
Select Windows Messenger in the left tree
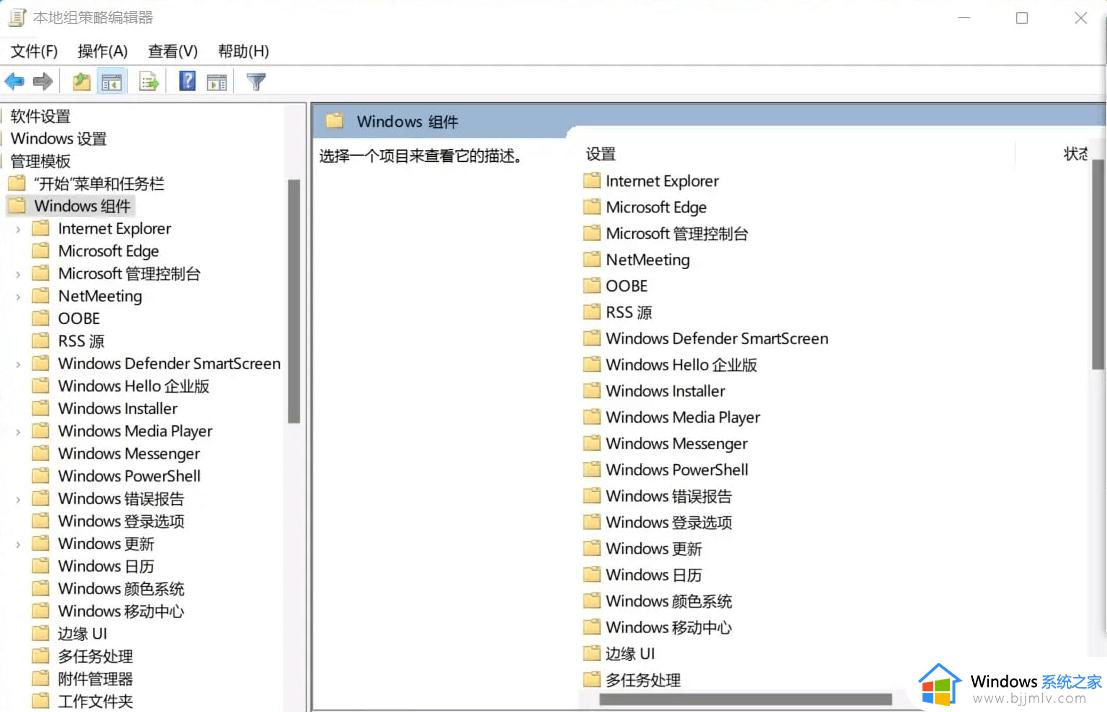129,454
